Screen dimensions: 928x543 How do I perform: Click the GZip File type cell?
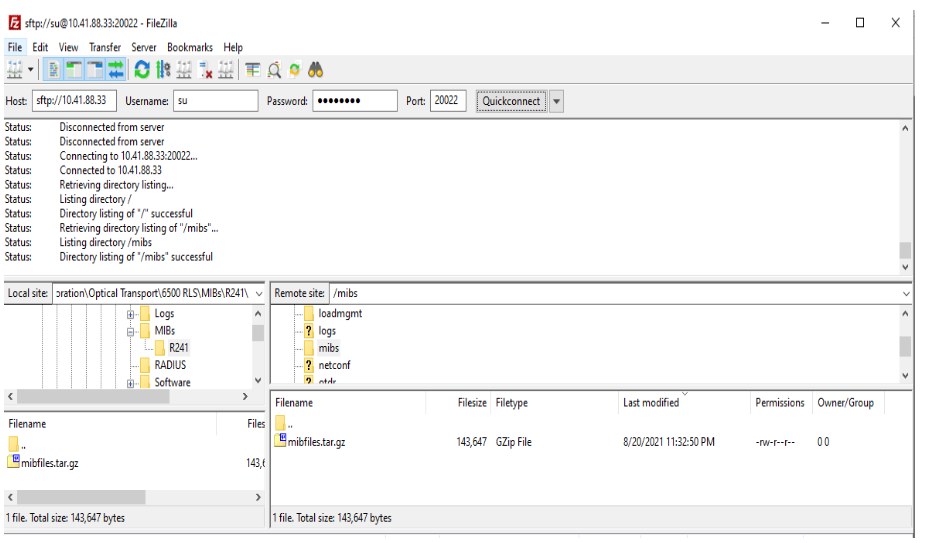pyautogui.click(x=514, y=442)
